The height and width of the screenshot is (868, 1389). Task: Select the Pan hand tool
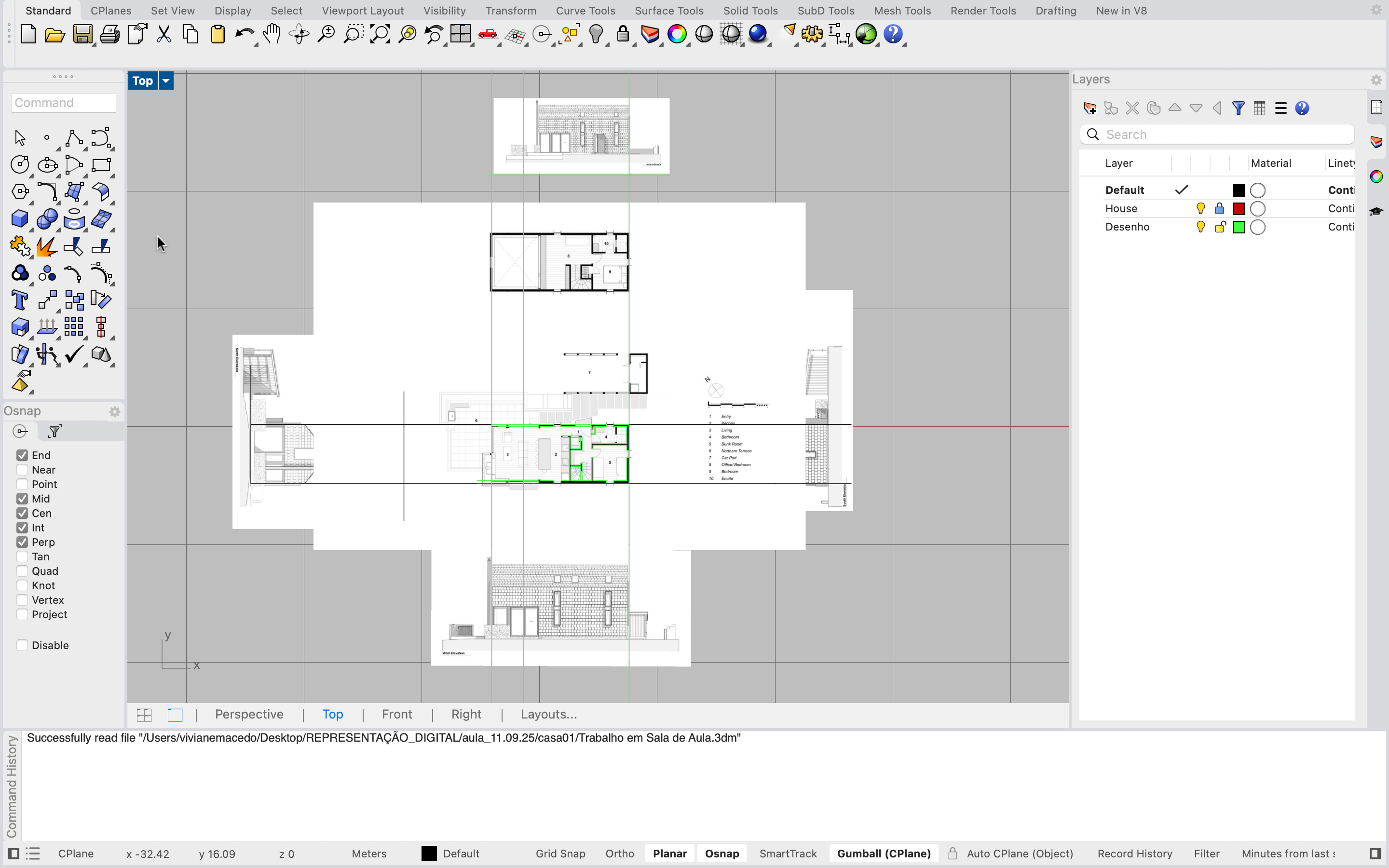coord(272,34)
